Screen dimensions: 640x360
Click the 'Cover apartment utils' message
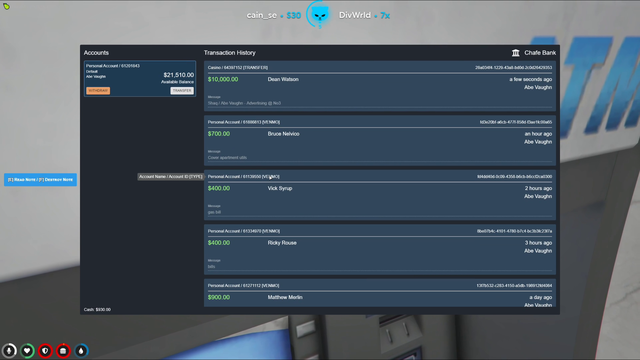point(227,158)
